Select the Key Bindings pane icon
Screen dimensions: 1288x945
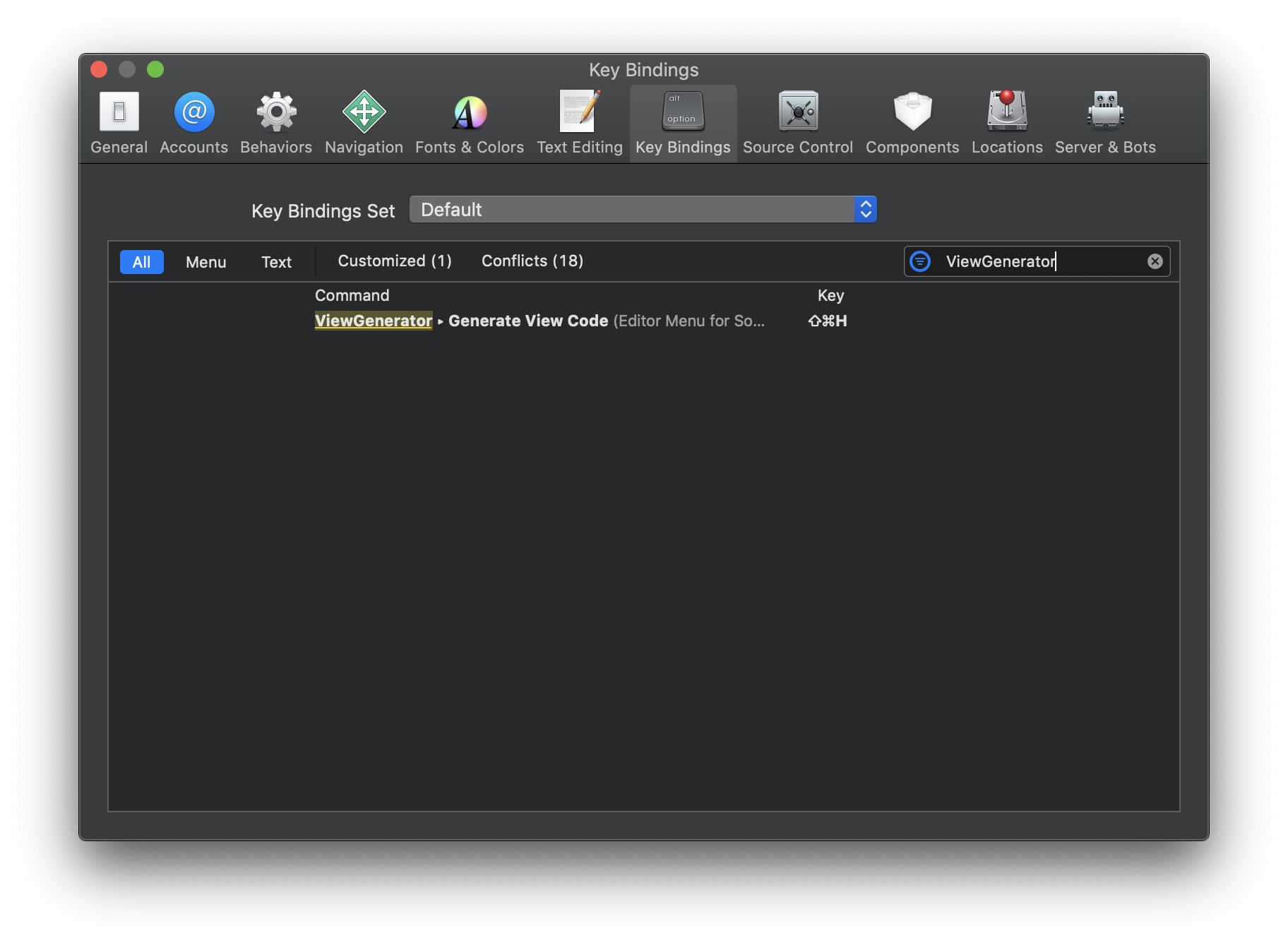tap(683, 123)
